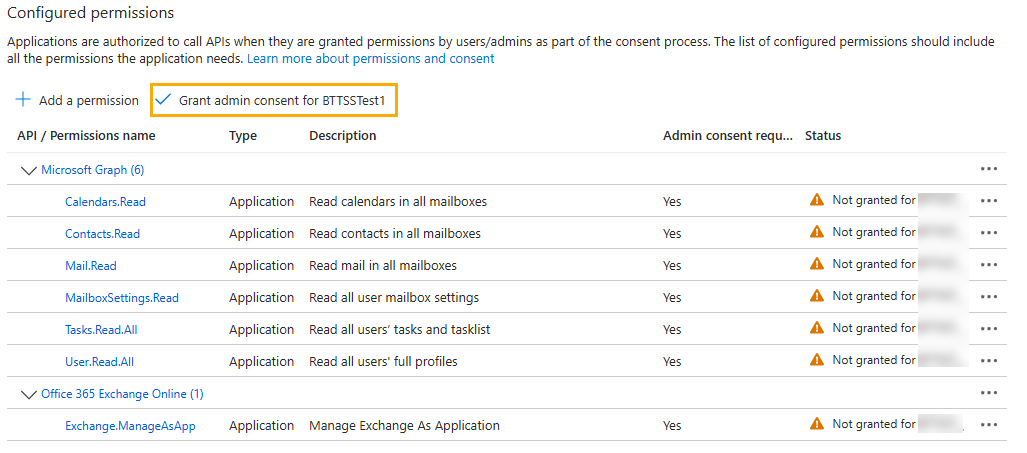The image size is (1027, 453).
Task: Select 'Read all users' full profiles' text
Action: pos(383,361)
